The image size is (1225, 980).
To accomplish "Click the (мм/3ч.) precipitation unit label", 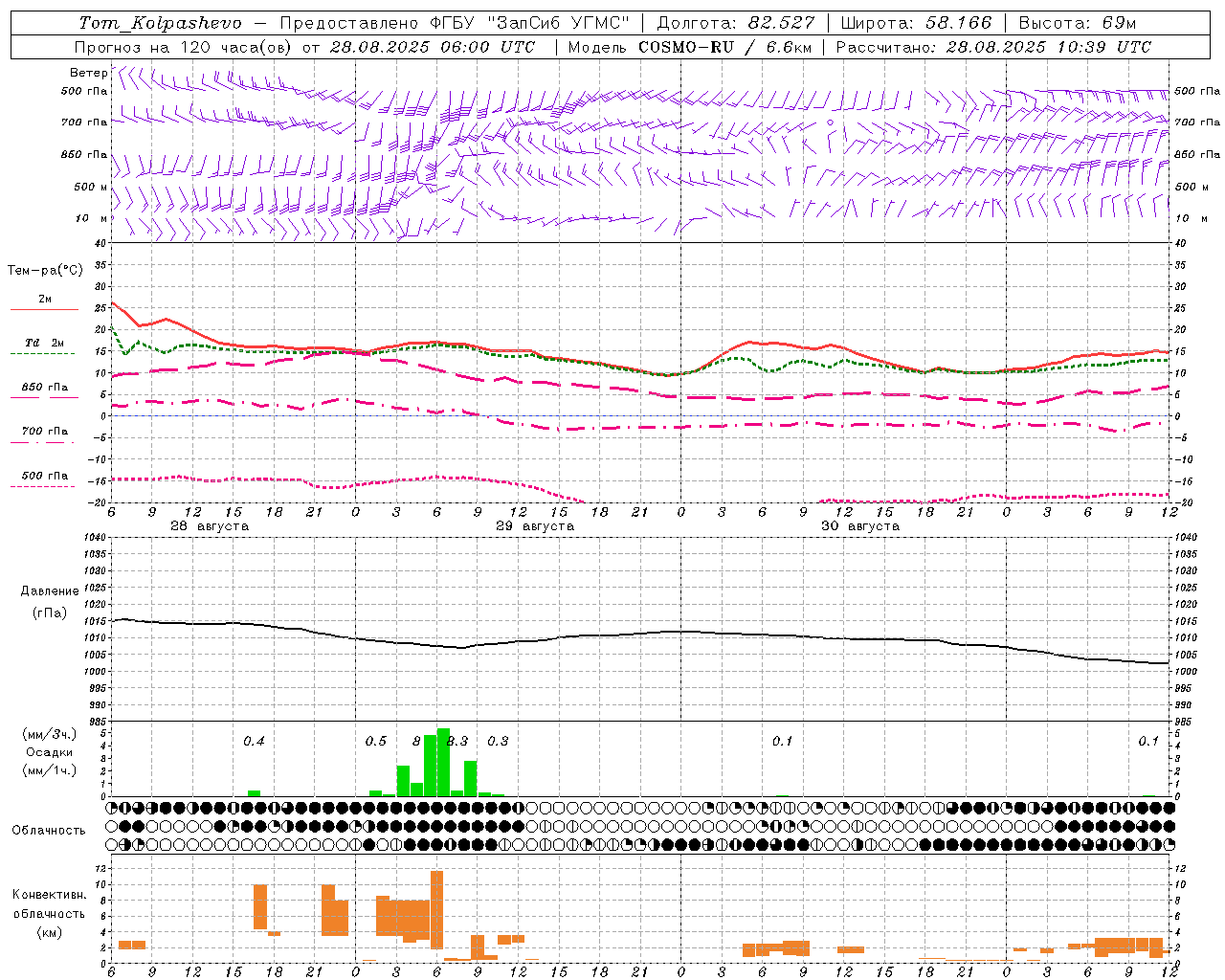I will (50, 734).
